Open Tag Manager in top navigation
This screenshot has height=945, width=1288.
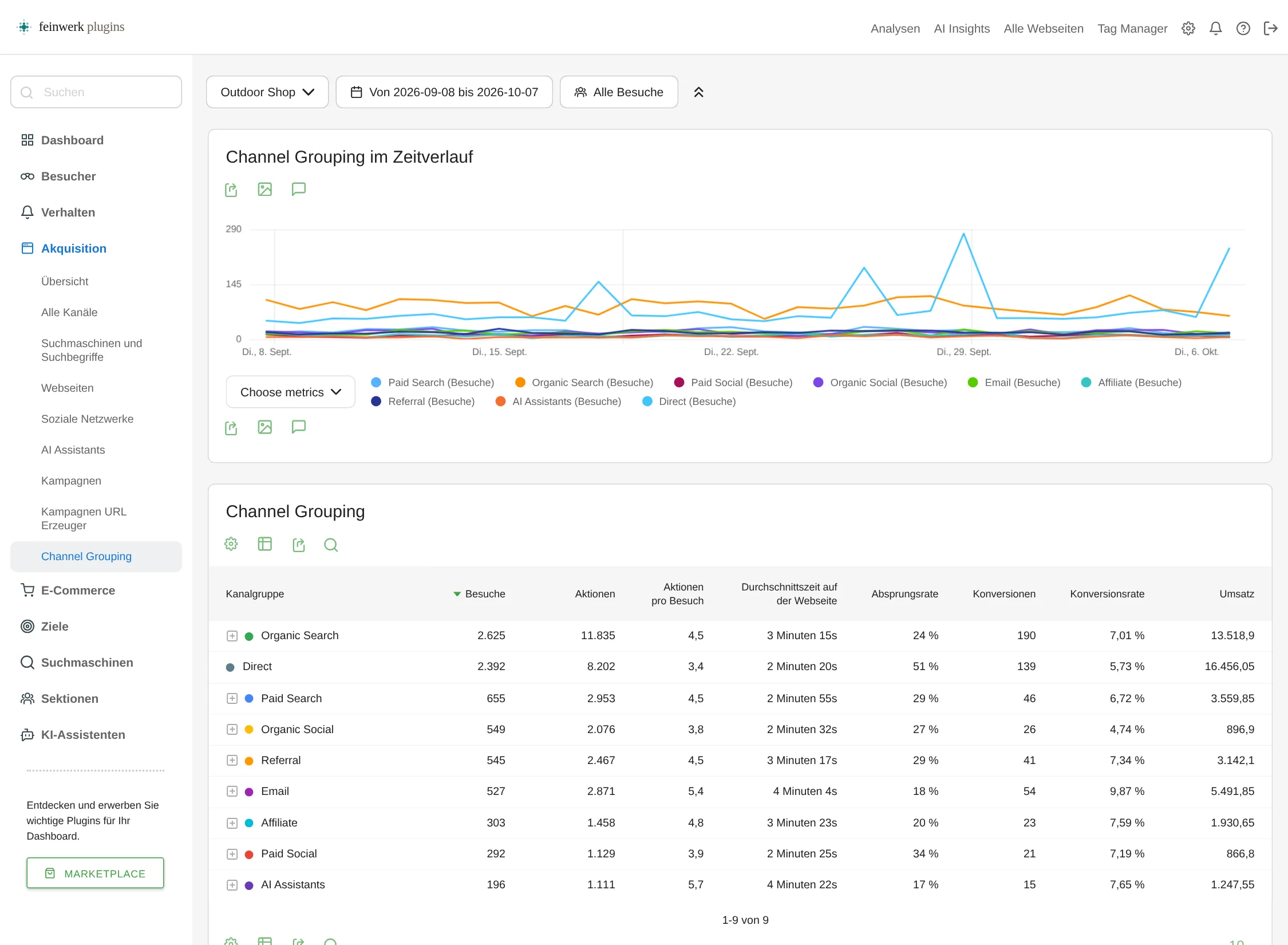(1132, 29)
